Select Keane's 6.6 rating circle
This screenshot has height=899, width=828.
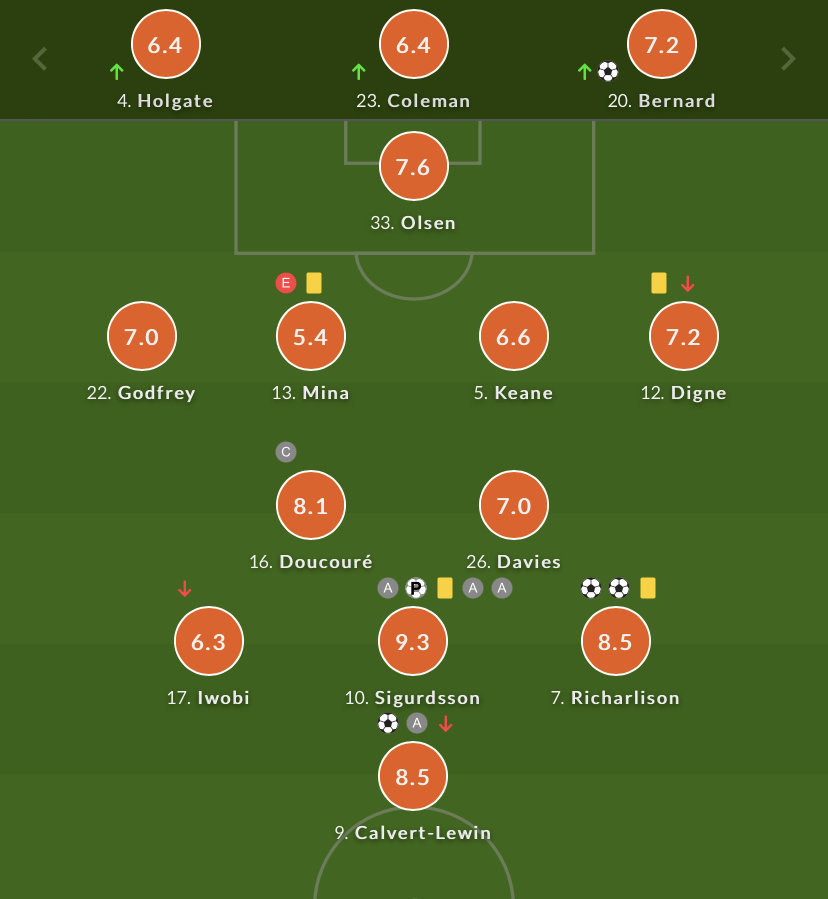[514, 336]
